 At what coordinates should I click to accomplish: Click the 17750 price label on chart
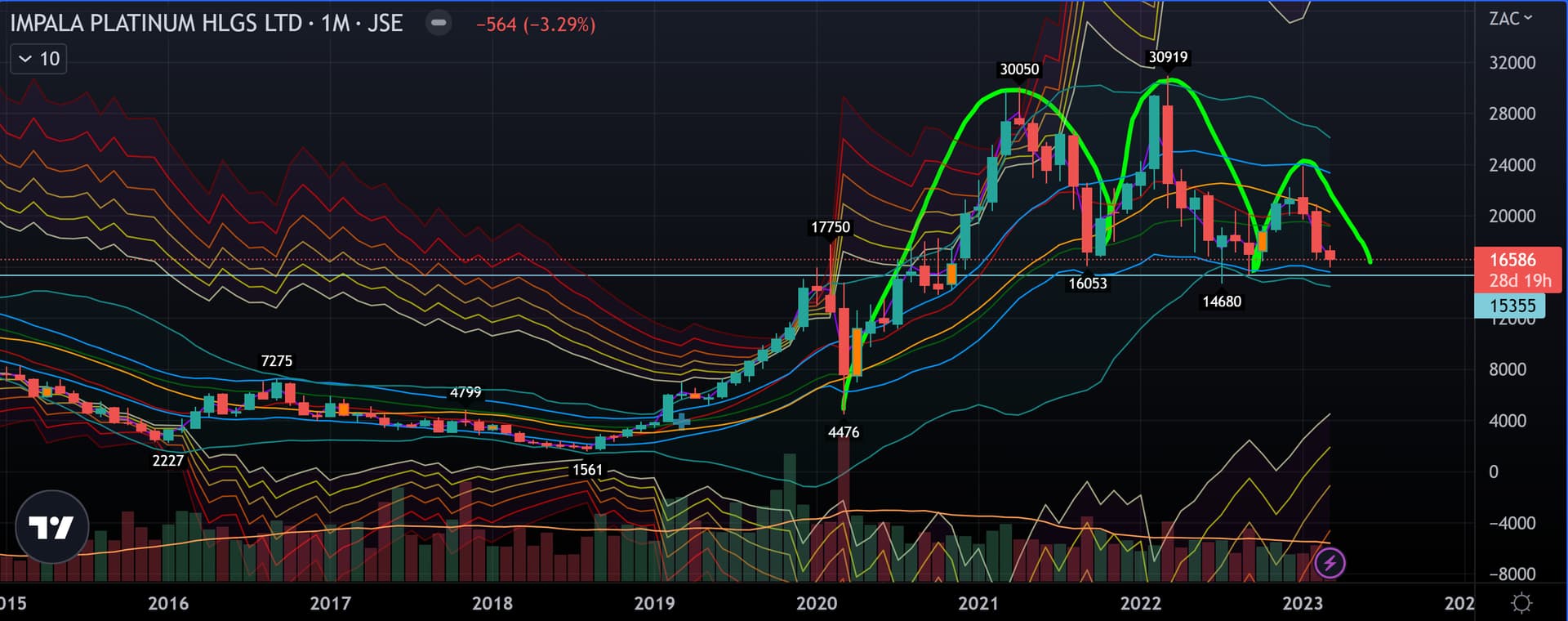[831, 227]
